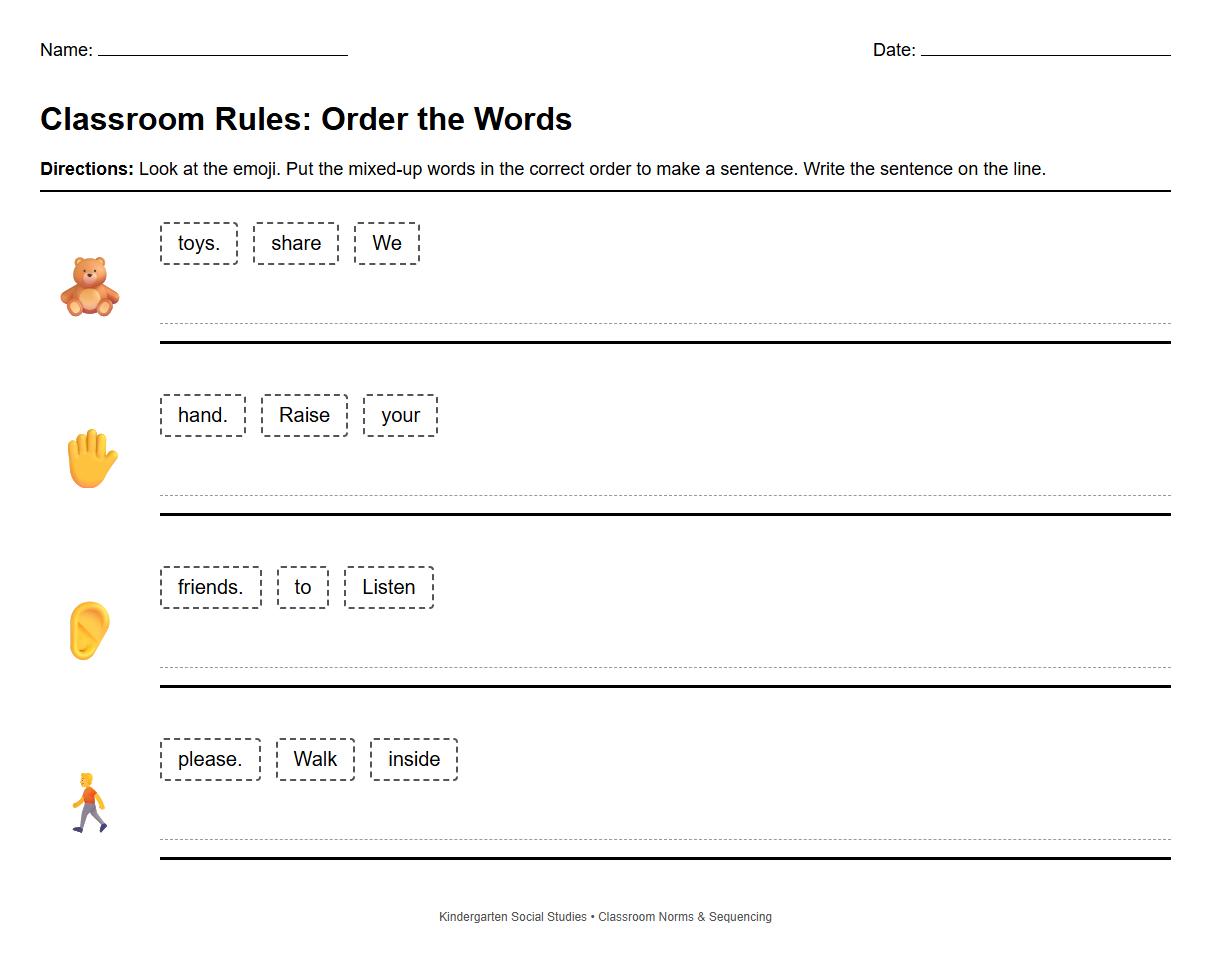The height and width of the screenshot is (964, 1211).
Task: Click the 'Walk' word box
Action: pos(315,759)
